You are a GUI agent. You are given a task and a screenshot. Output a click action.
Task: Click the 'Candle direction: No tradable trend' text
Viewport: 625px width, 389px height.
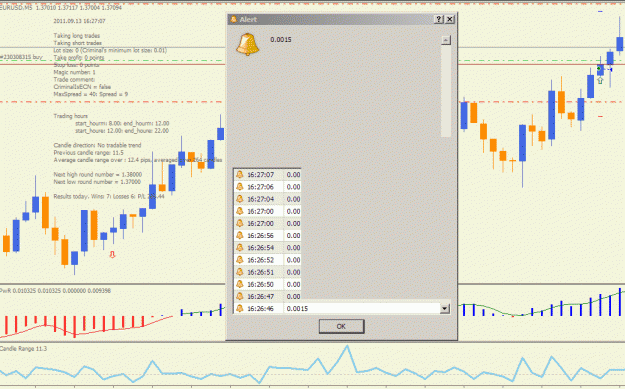coord(97,145)
